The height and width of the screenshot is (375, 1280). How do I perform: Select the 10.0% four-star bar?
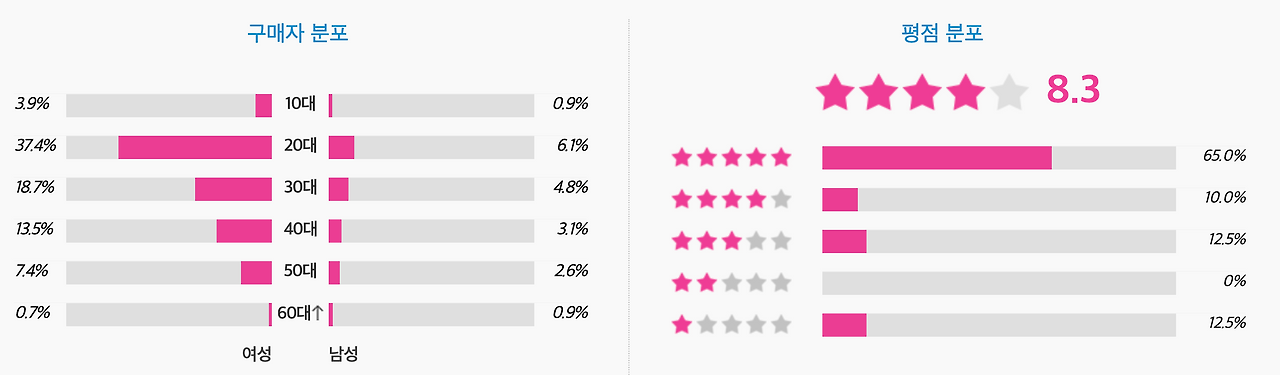pyautogui.click(x=999, y=199)
